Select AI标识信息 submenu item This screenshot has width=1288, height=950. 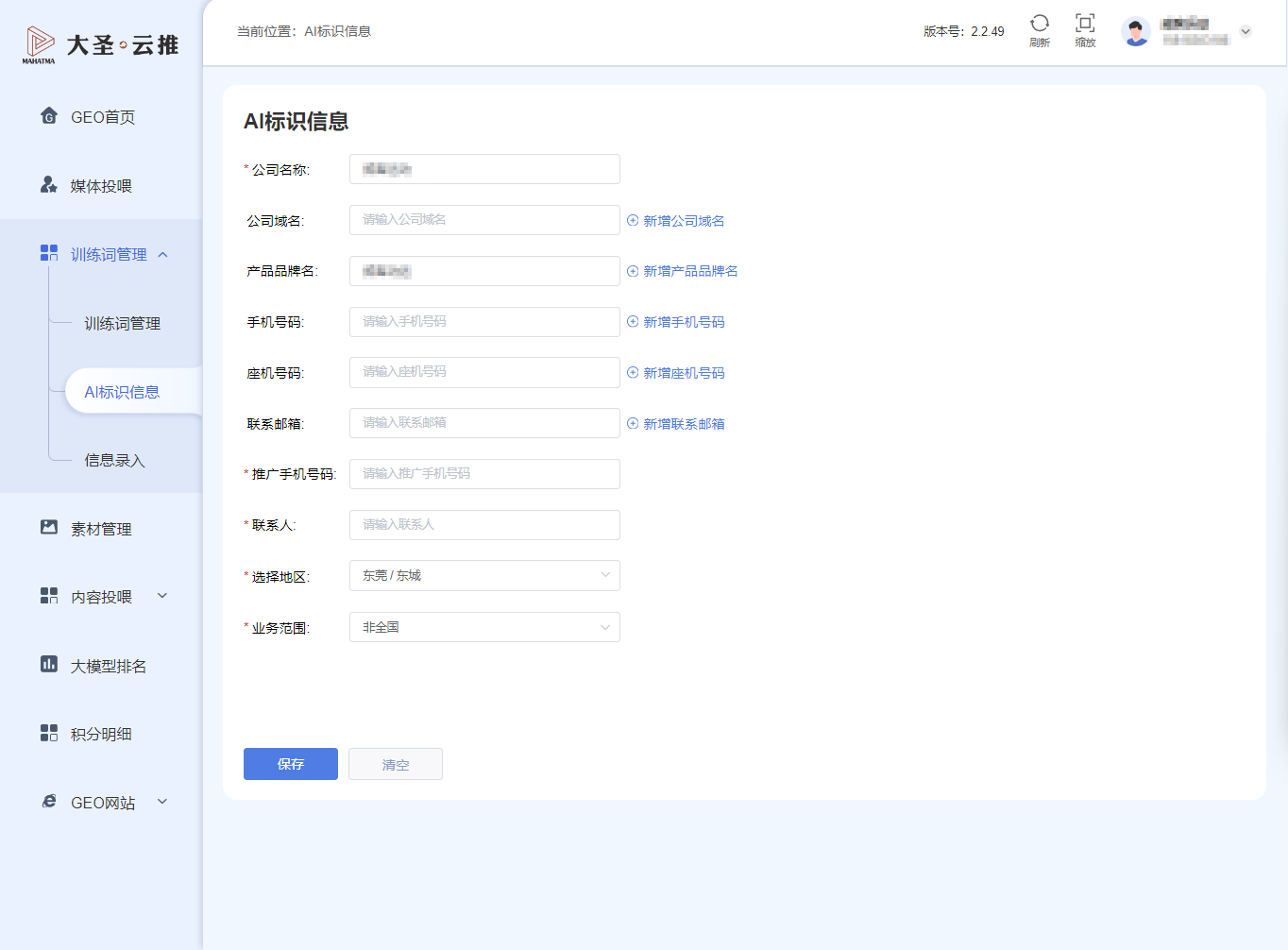(x=122, y=392)
